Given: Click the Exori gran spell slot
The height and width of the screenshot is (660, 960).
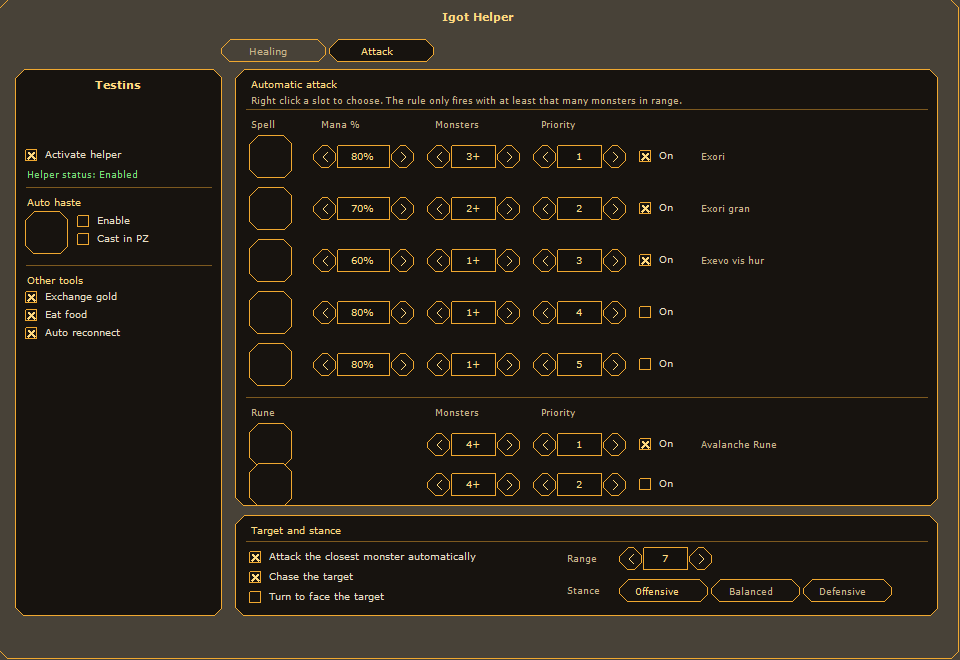Looking at the screenshot, I should (270, 209).
